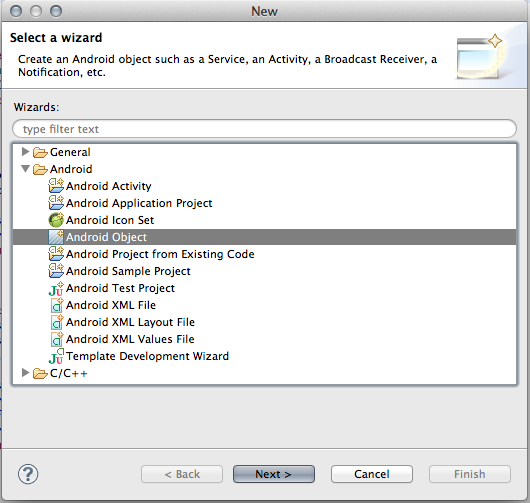Select Android XML Layout File
This screenshot has width=530, height=503.
point(130,322)
